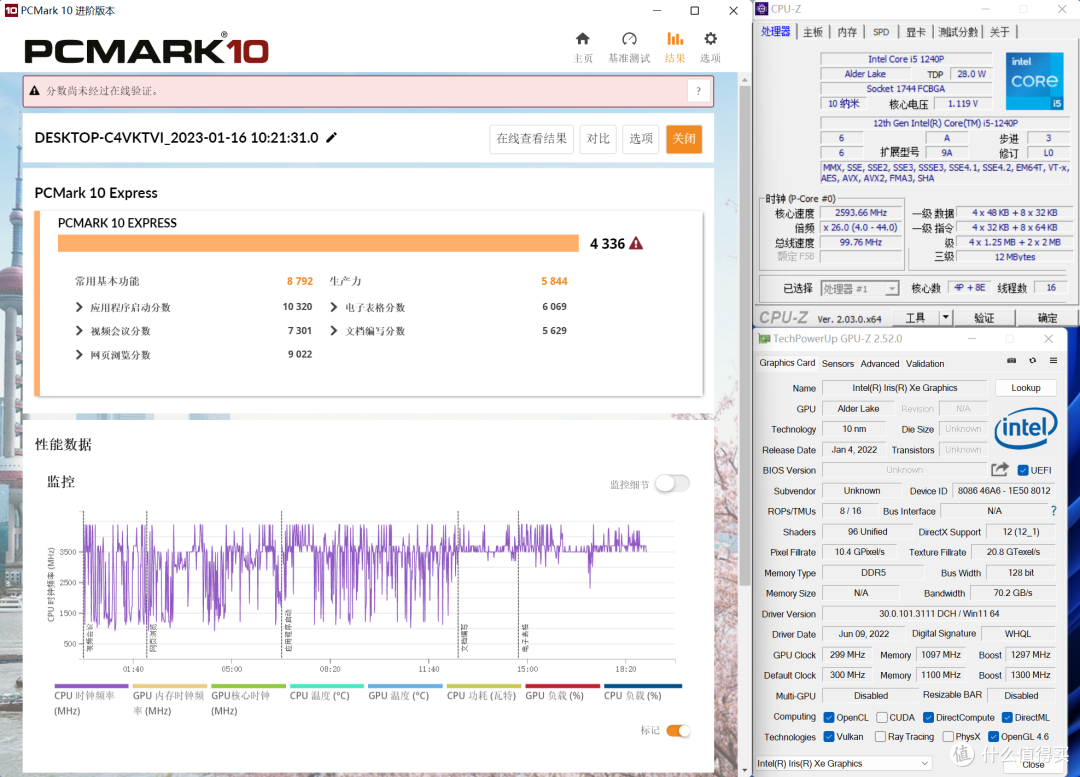
Task: Click the document writing marker line on chart
Action: tap(458, 585)
